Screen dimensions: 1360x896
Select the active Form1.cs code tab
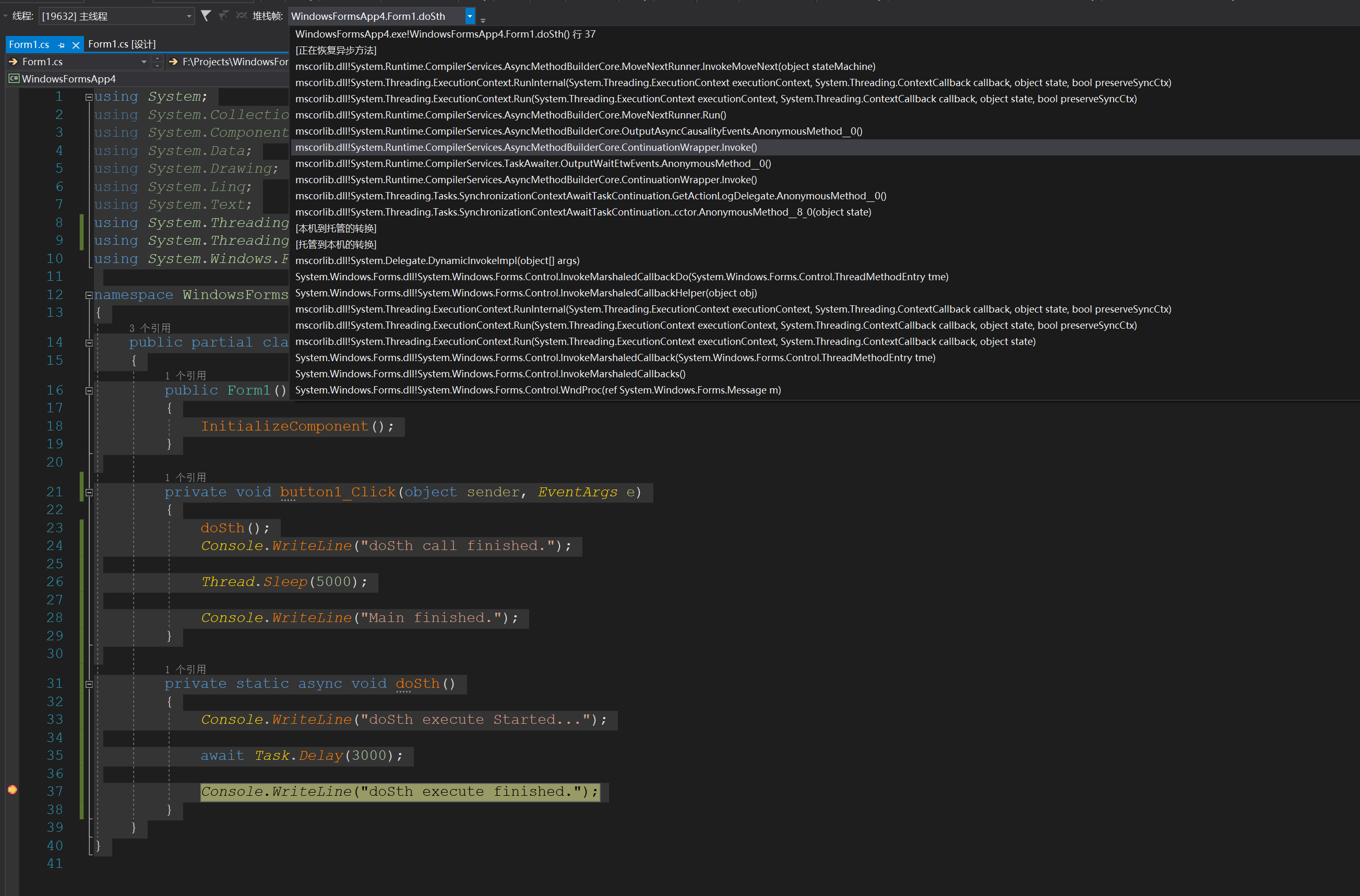point(29,44)
